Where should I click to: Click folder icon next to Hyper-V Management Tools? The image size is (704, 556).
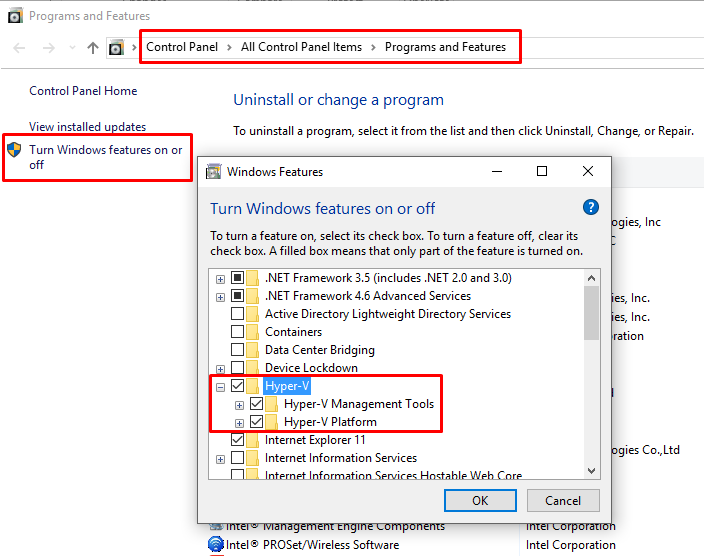pos(272,404)
